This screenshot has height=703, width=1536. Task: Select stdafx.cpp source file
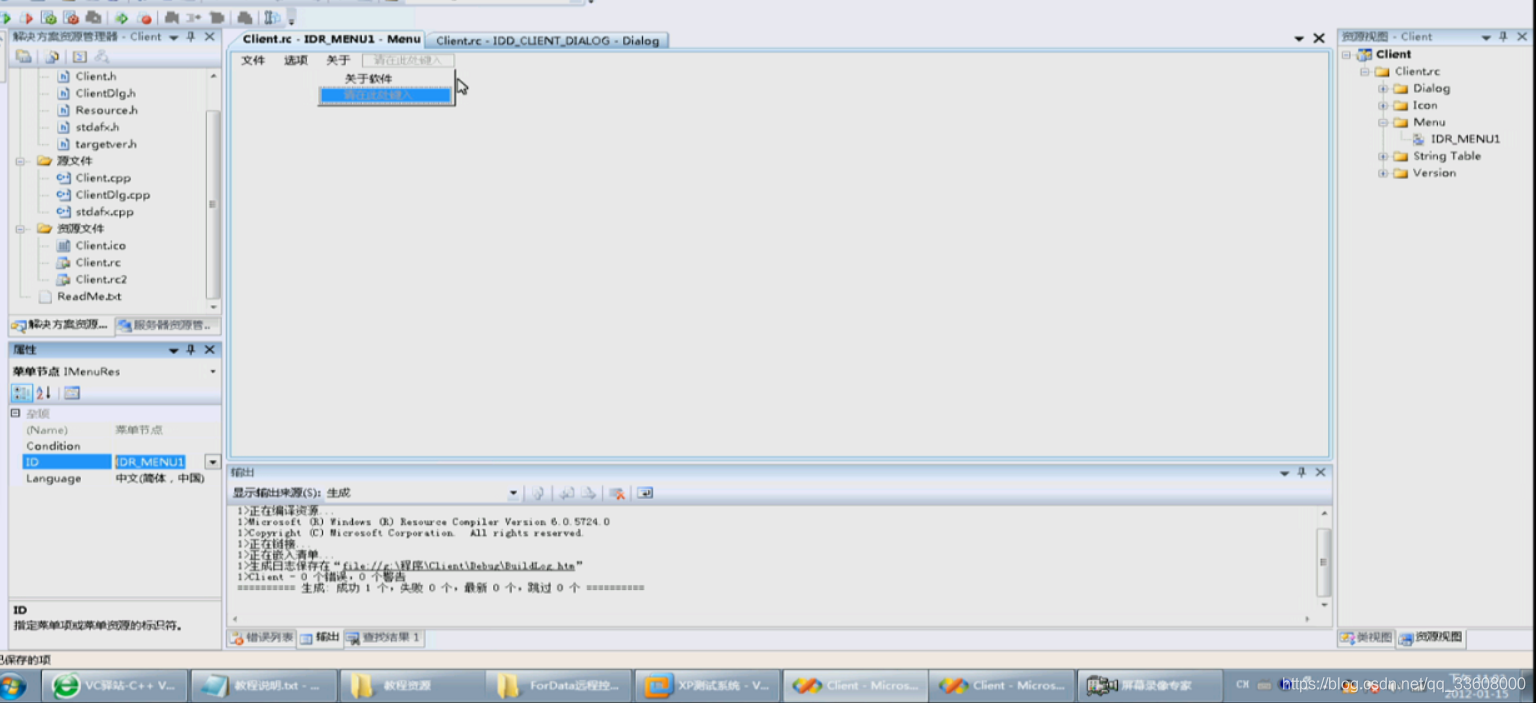click(x=104, y=212)
